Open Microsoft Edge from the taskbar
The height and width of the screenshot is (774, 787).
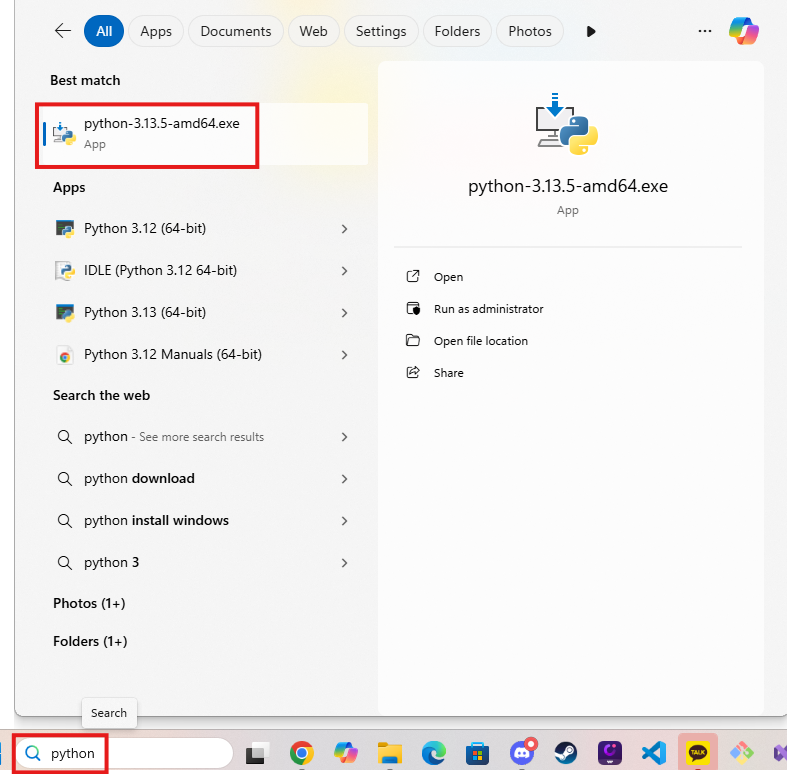pos(434,753)
